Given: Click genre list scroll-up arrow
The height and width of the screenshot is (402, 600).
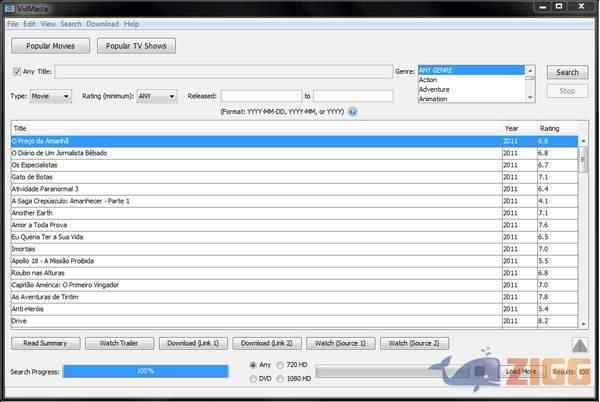Looking at the screenshot, I should tap(530, 71).
